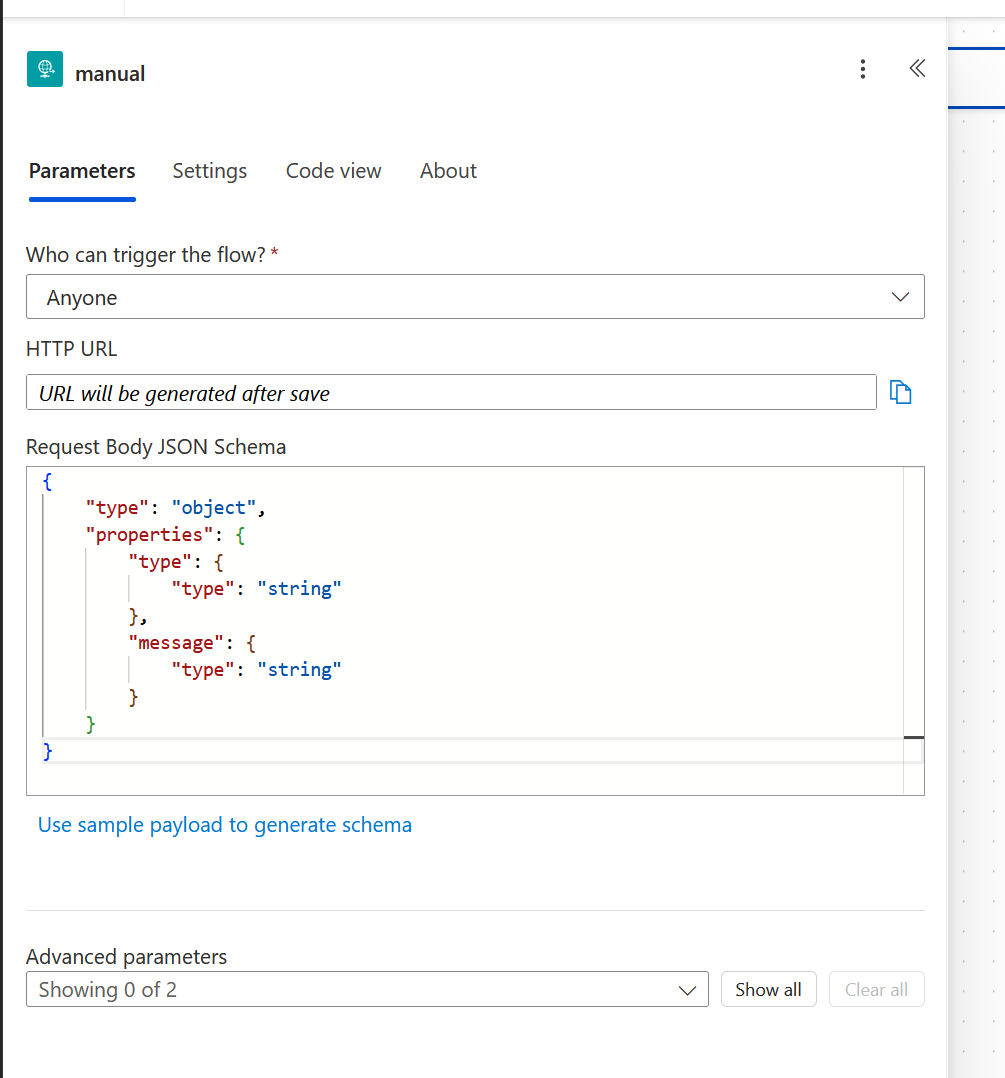
Task: Go to the About tab
Action: point(448,171)
